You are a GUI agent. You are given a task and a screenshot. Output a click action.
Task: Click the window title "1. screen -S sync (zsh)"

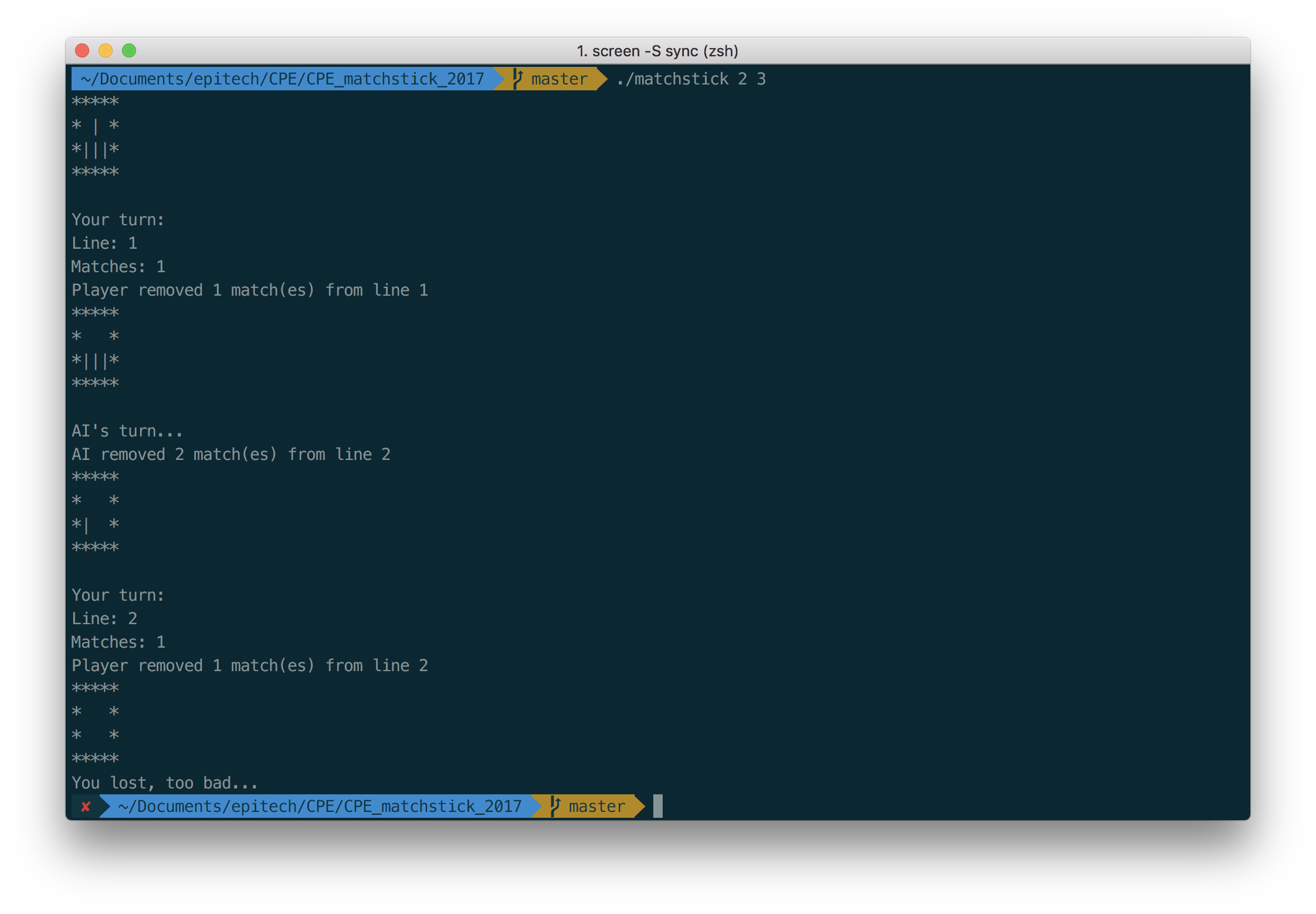[x=657, y=51]
